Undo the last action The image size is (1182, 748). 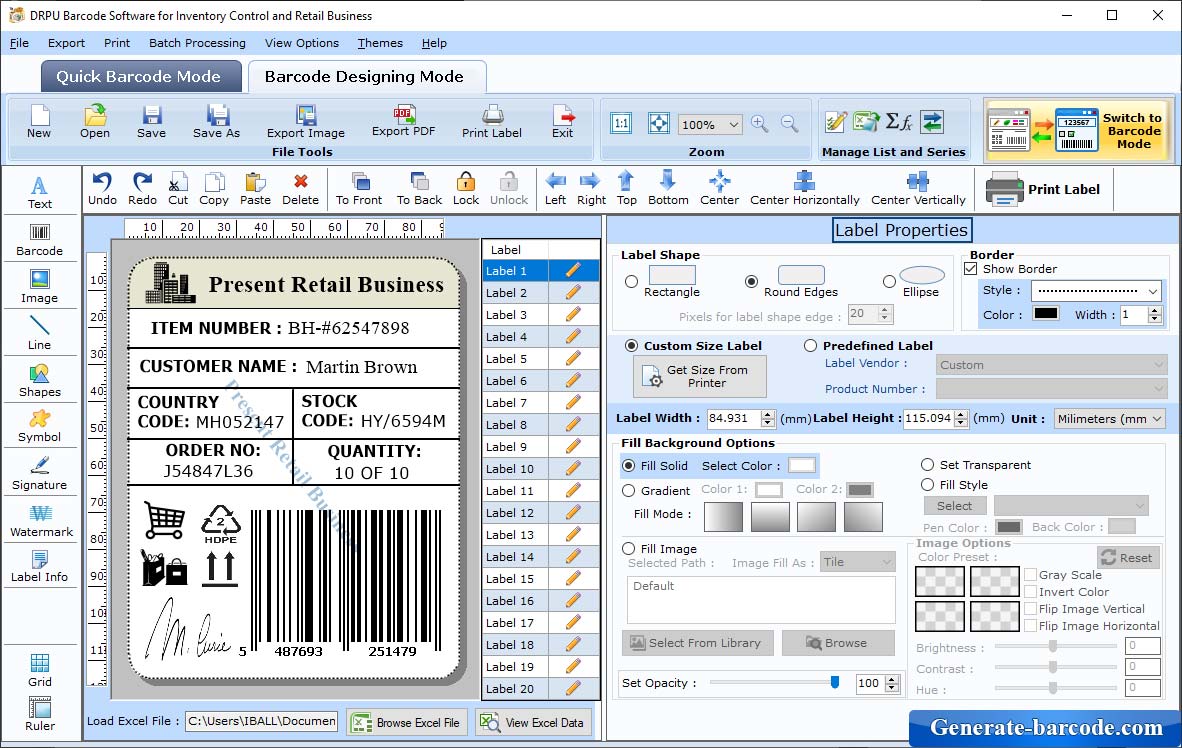tap(102, 189)
